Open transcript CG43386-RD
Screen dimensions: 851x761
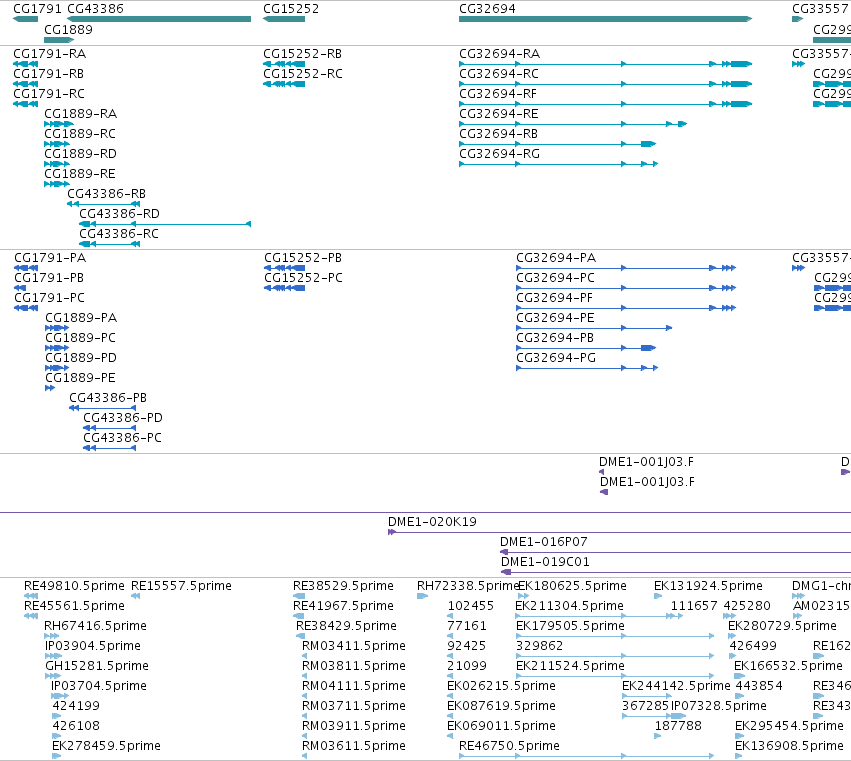tap(119, 214)
